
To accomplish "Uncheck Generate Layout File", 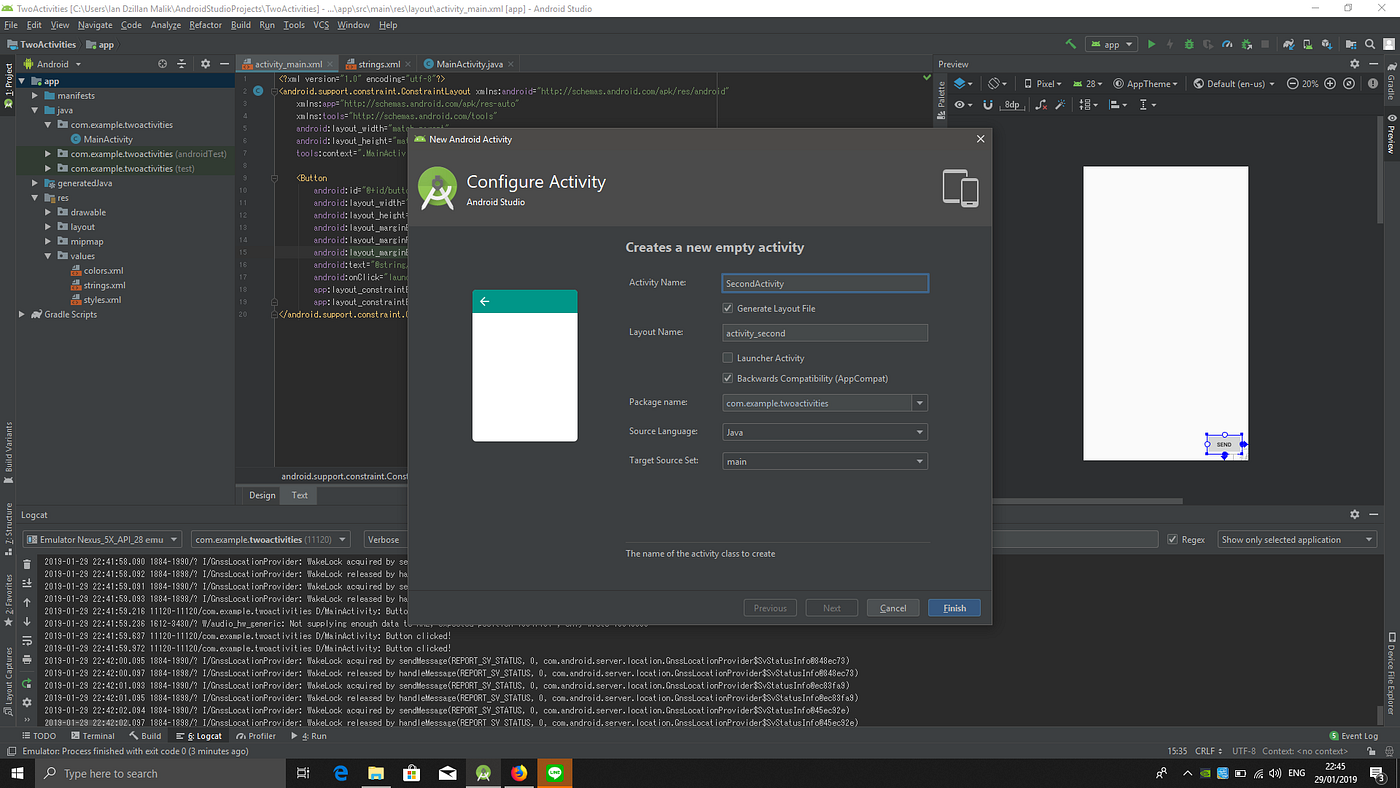I will pos(728,308).
